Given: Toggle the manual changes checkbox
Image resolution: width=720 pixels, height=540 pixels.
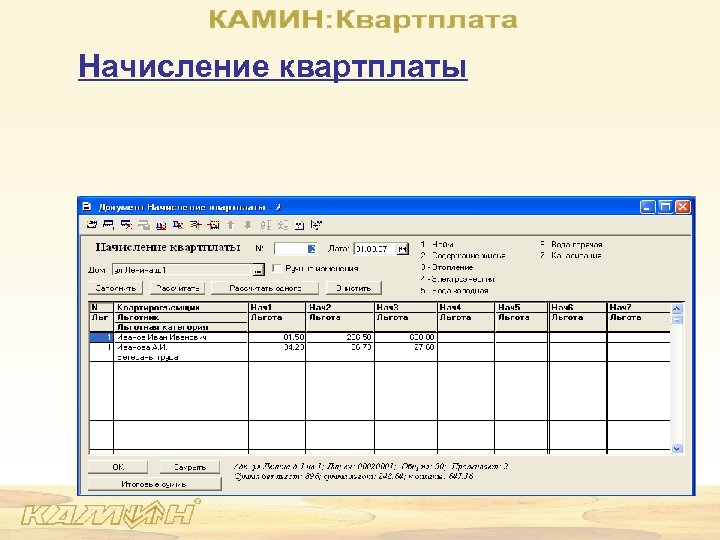Looking at the screenshot, I should pyautogui.click(x=276, y=268).
